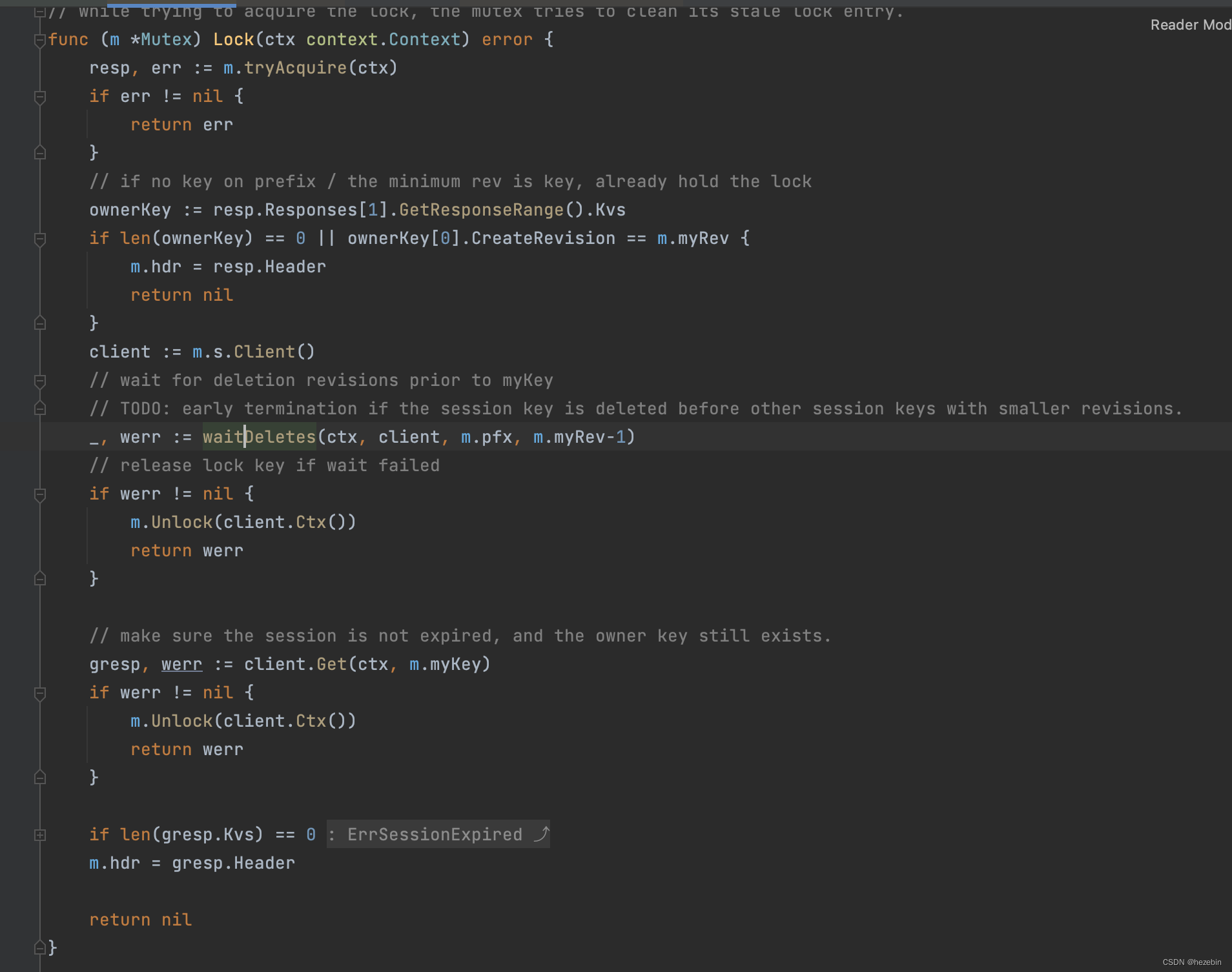
Task: Click client.Get in the gresp assignment
Action: tap(296, 664)
